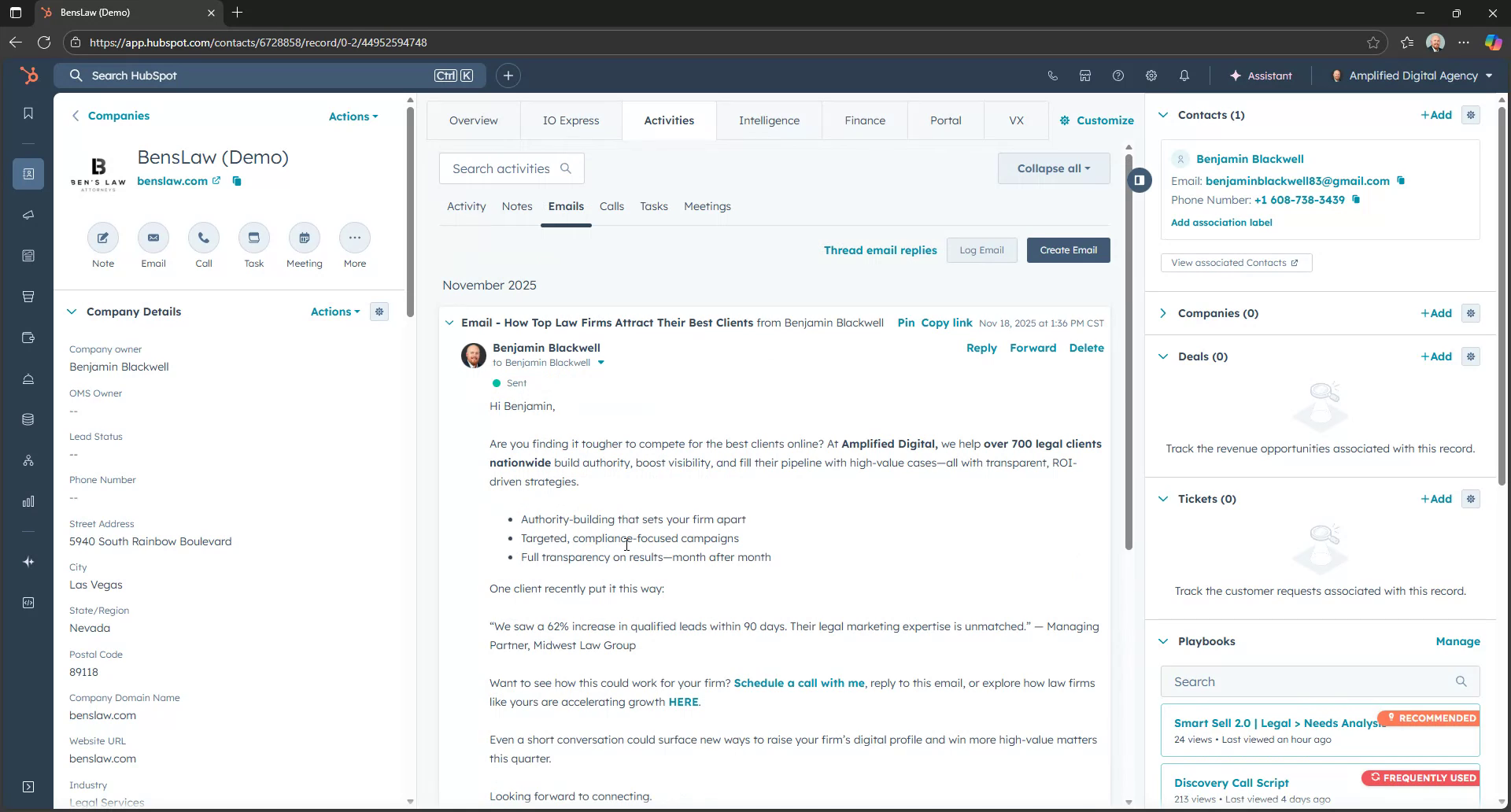This screenshot has width=1511, height=812.
Task: Open the CRM contacts icon in the left sidebar
Action: 28,174
